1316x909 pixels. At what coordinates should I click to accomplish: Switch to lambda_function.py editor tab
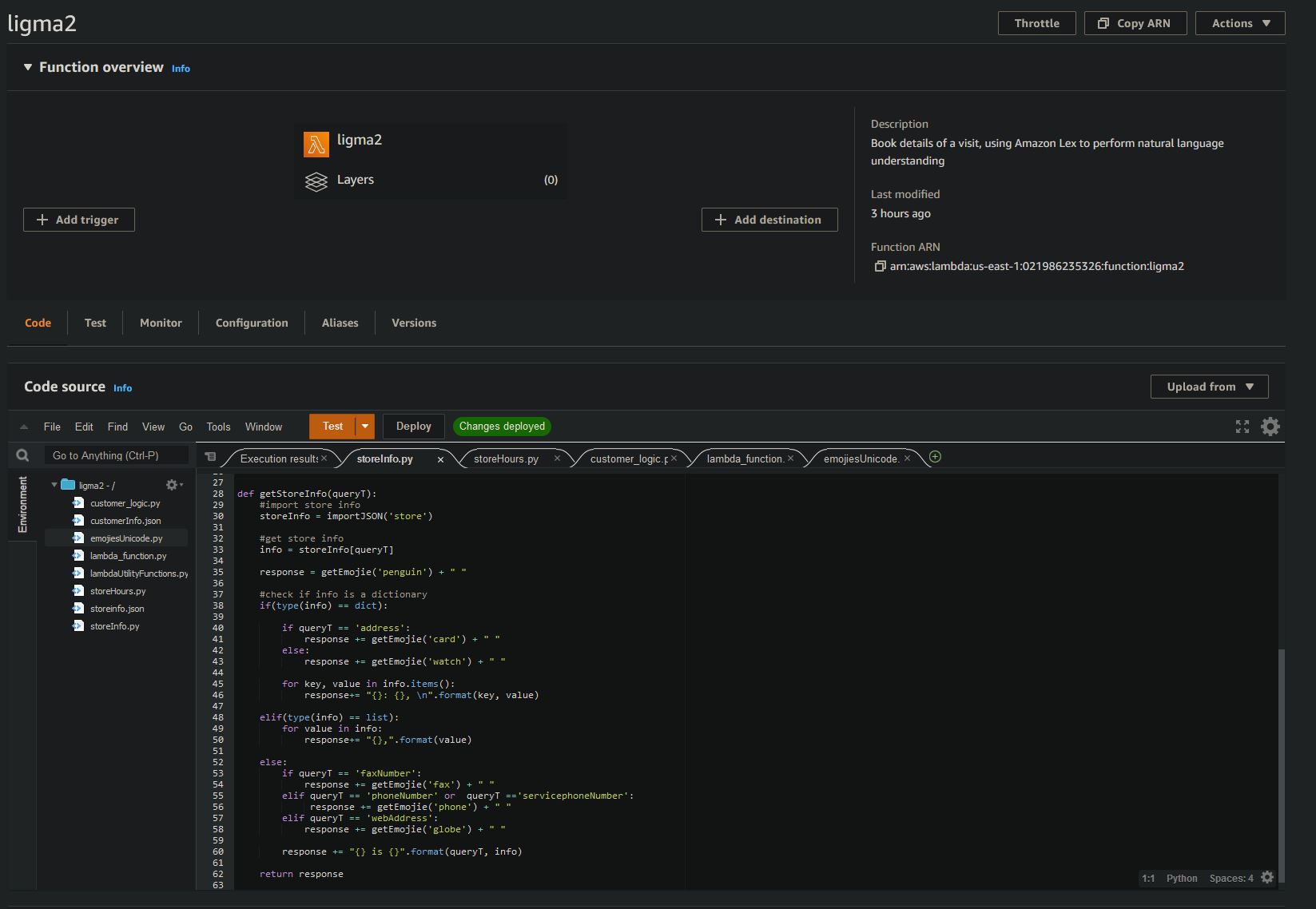coord(745,458)
